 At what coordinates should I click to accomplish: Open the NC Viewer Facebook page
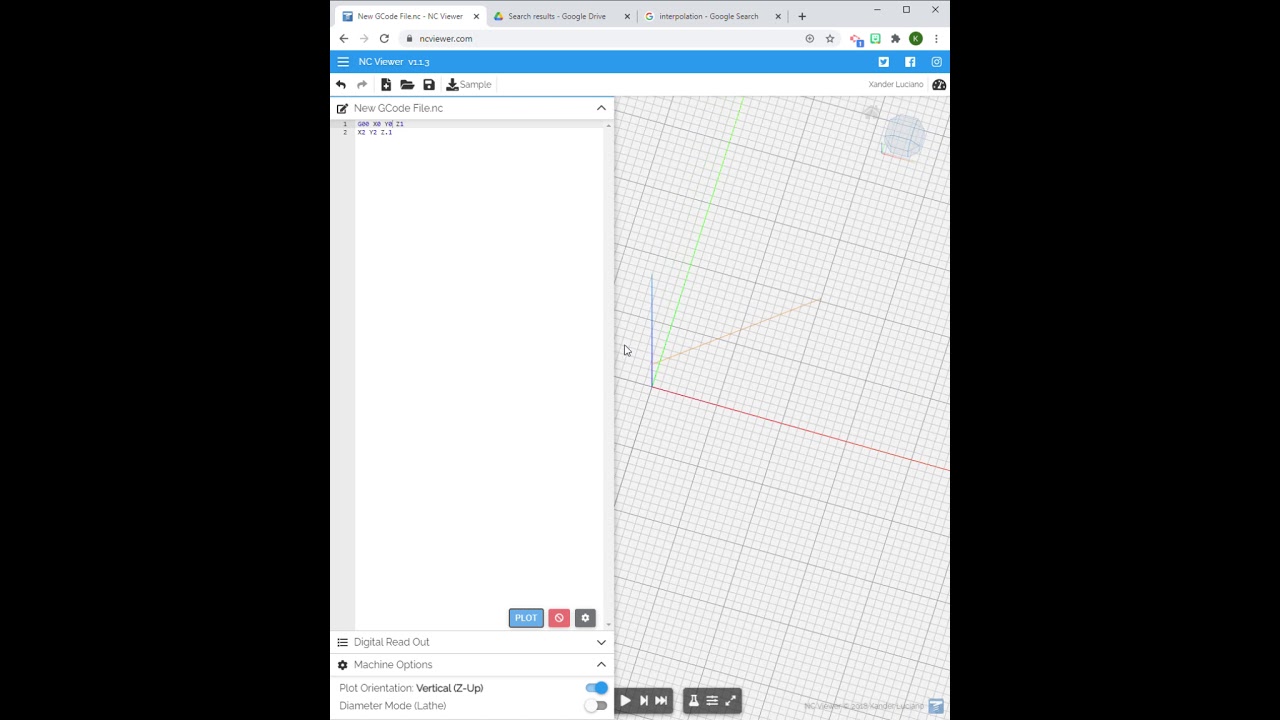910,62
